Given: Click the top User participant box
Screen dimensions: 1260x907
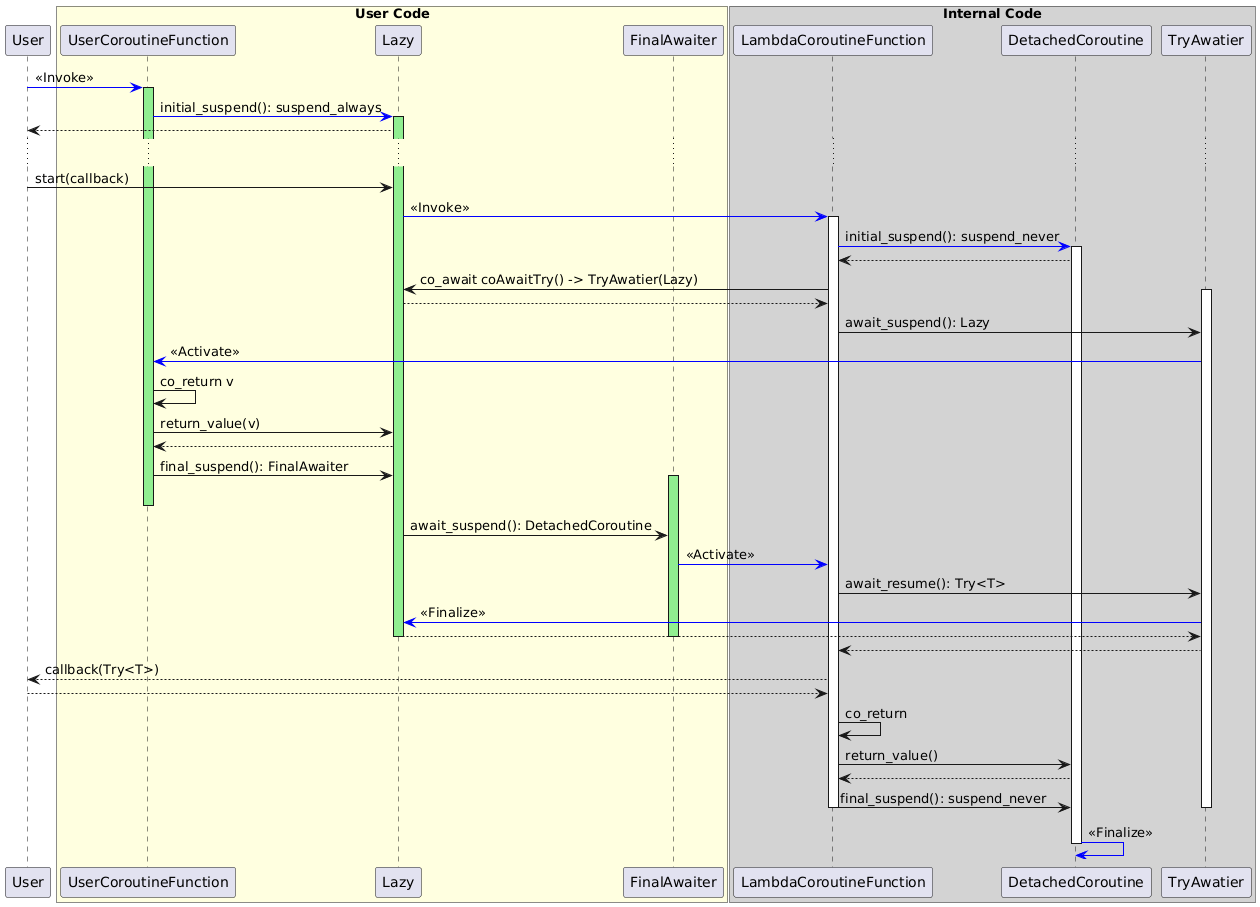Looking at the screenshot, I should (27, 40).
